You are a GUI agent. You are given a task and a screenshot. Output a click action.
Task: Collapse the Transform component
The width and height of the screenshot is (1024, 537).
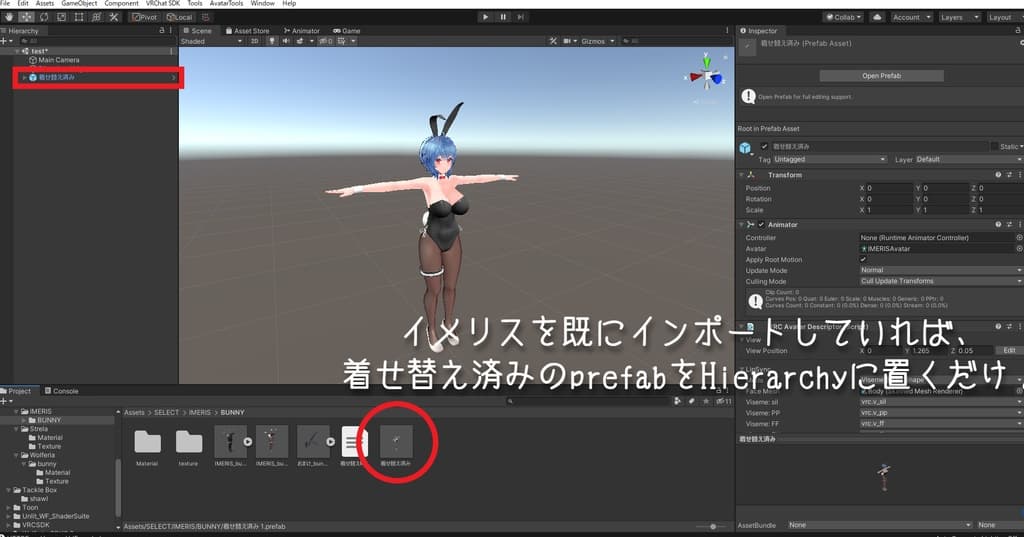(x=741, y=175)
